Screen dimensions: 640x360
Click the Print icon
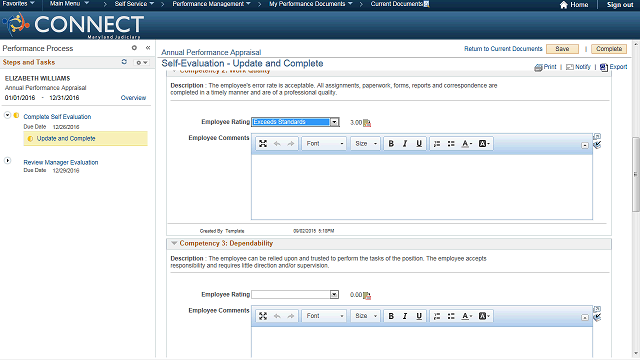click(x=538, y=67)
